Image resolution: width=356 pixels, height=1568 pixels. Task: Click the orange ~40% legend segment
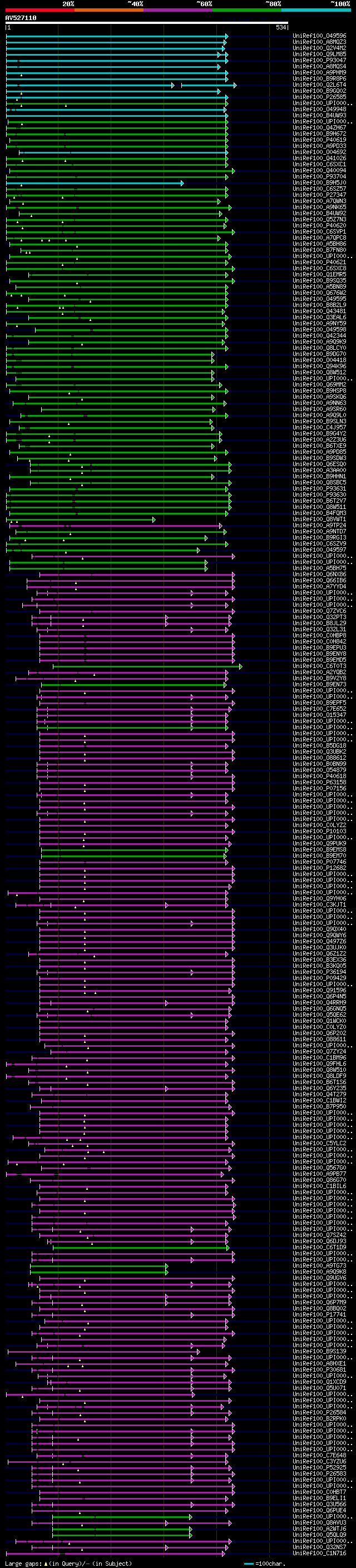[109, 11]
